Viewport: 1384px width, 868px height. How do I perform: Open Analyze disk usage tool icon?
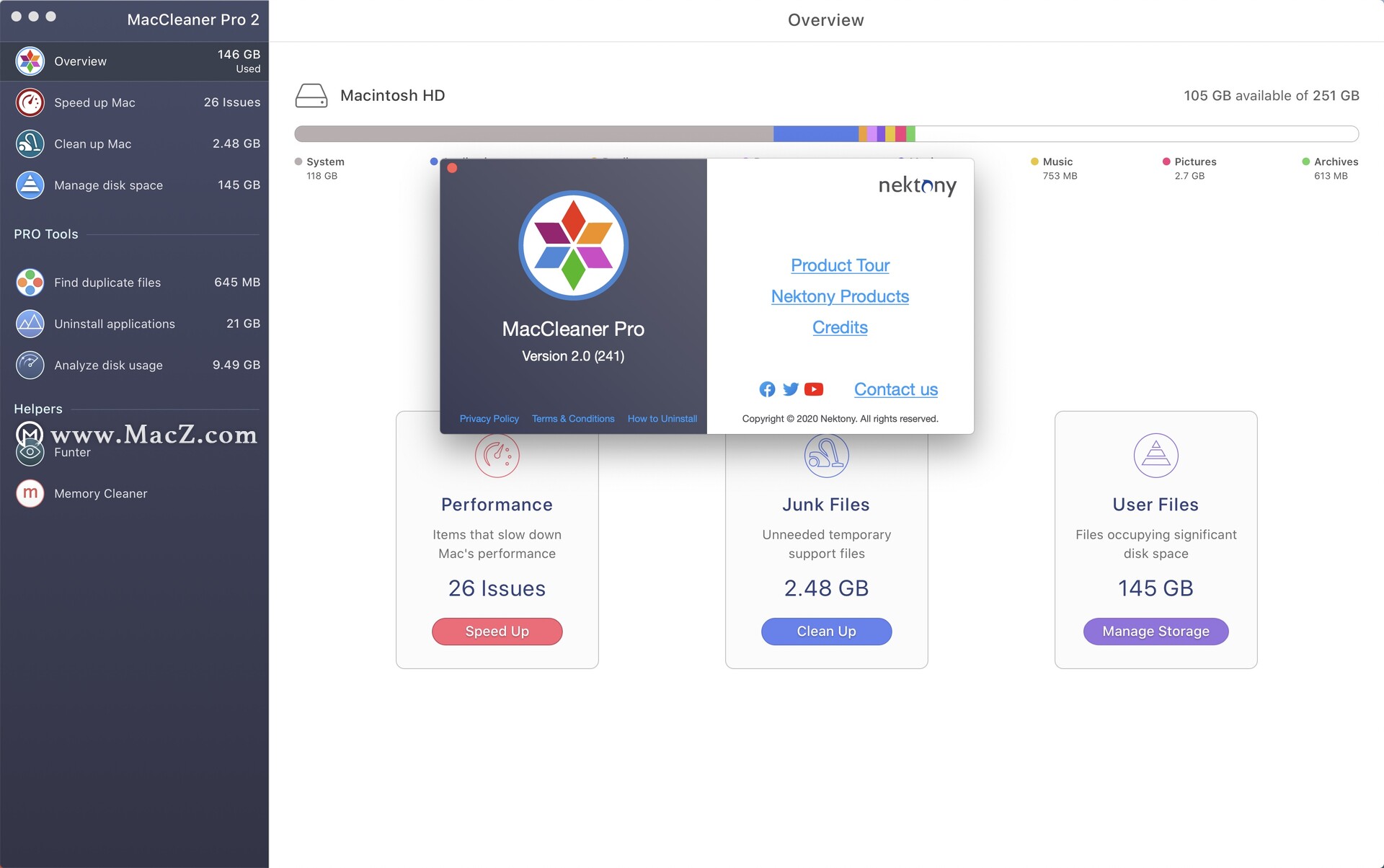click(30, 365)
